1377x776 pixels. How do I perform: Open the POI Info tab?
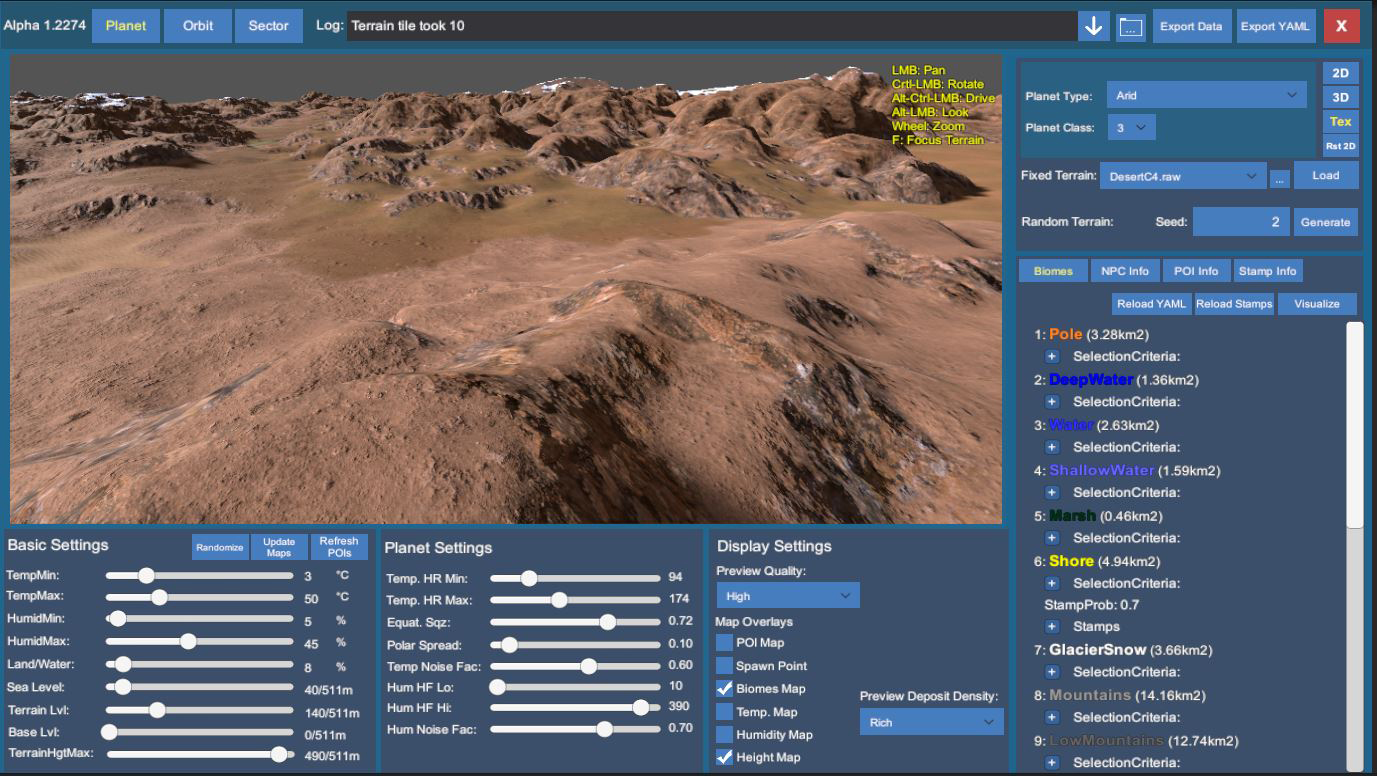coord(1196,271)
